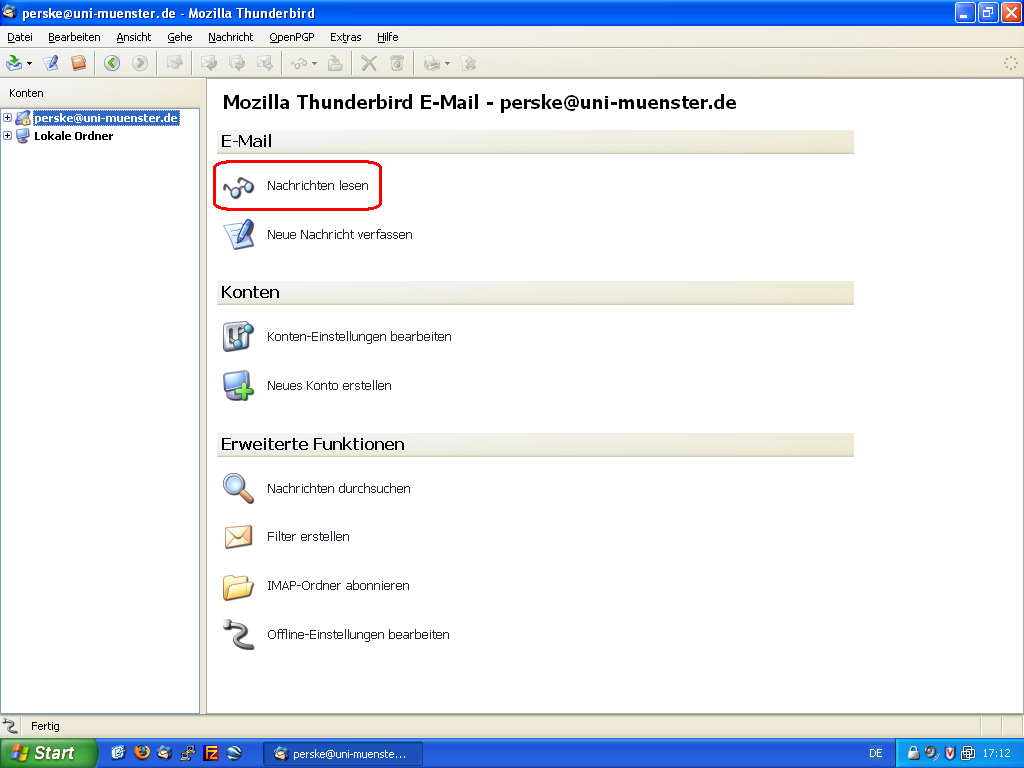Viewport: 1024px width, 768px height.
Task: Open the address book toolbar icon
Action: [78, 63]
